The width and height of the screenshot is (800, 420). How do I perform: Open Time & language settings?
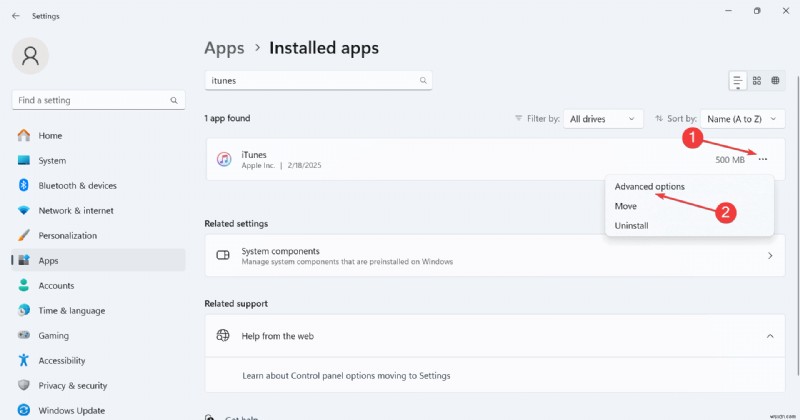98,310
